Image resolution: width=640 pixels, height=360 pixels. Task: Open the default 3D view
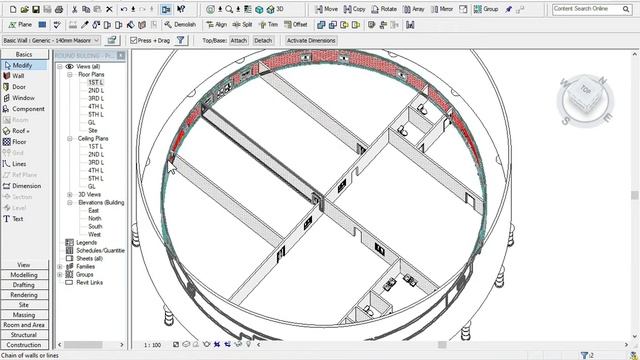pyautogui.click(x=274, y=9)
